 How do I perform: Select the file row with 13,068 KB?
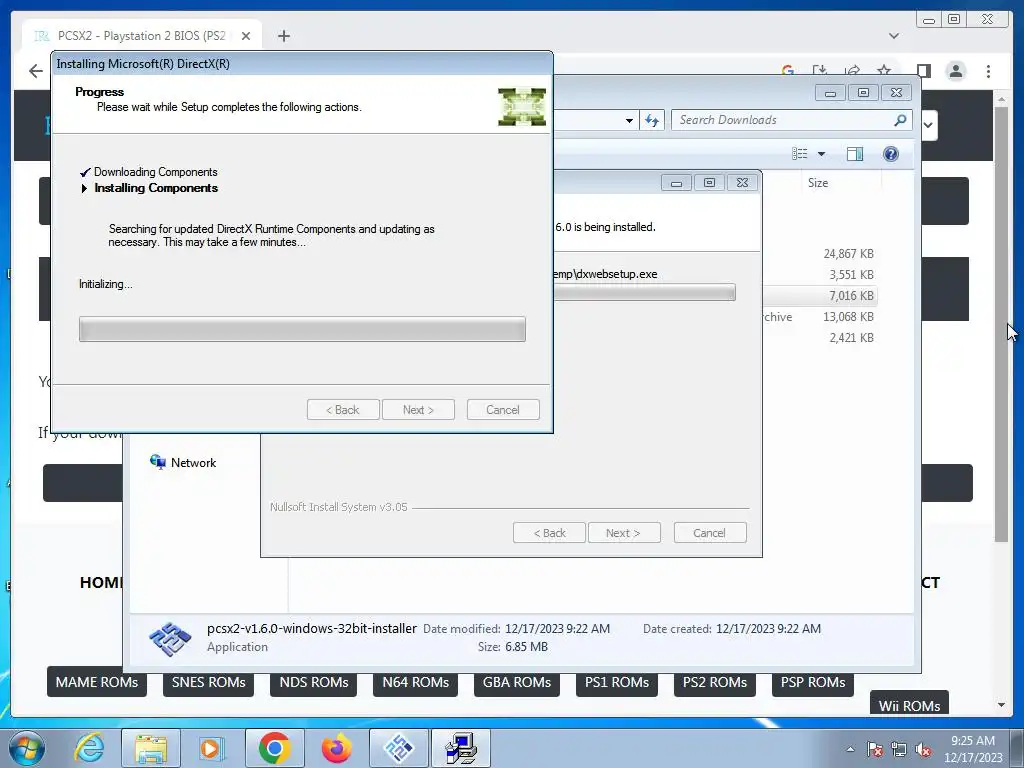pos(819,317)
